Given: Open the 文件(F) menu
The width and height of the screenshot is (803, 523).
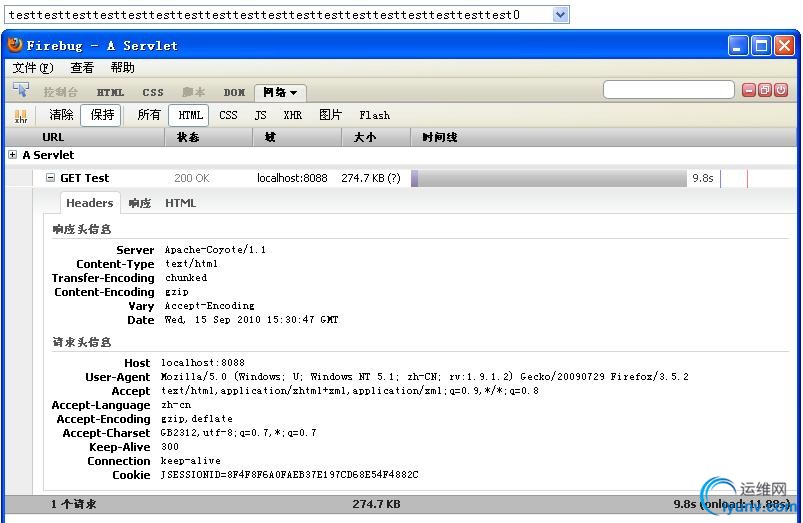Looking at the screenshot, I should coord(33,68).
